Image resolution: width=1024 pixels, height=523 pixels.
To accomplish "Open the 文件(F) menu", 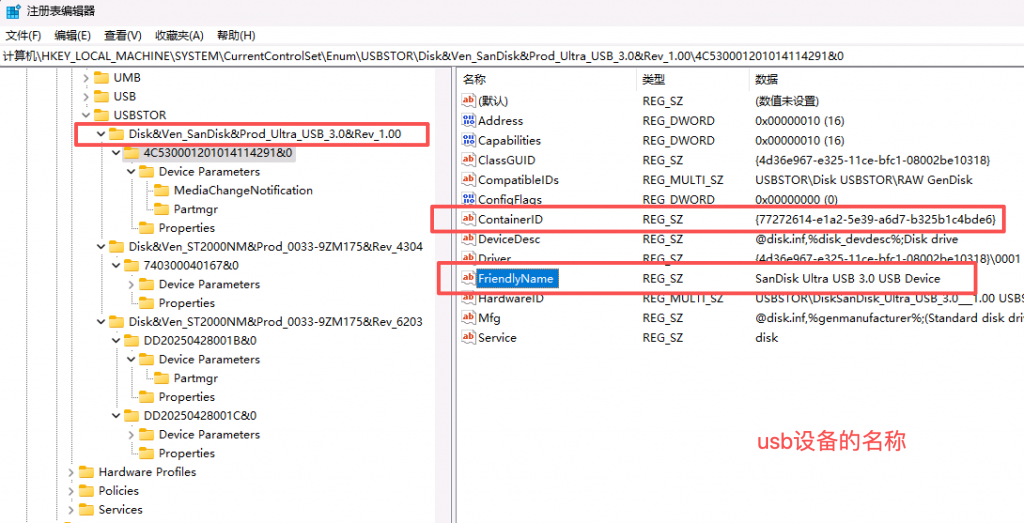I will click(23, 35).
